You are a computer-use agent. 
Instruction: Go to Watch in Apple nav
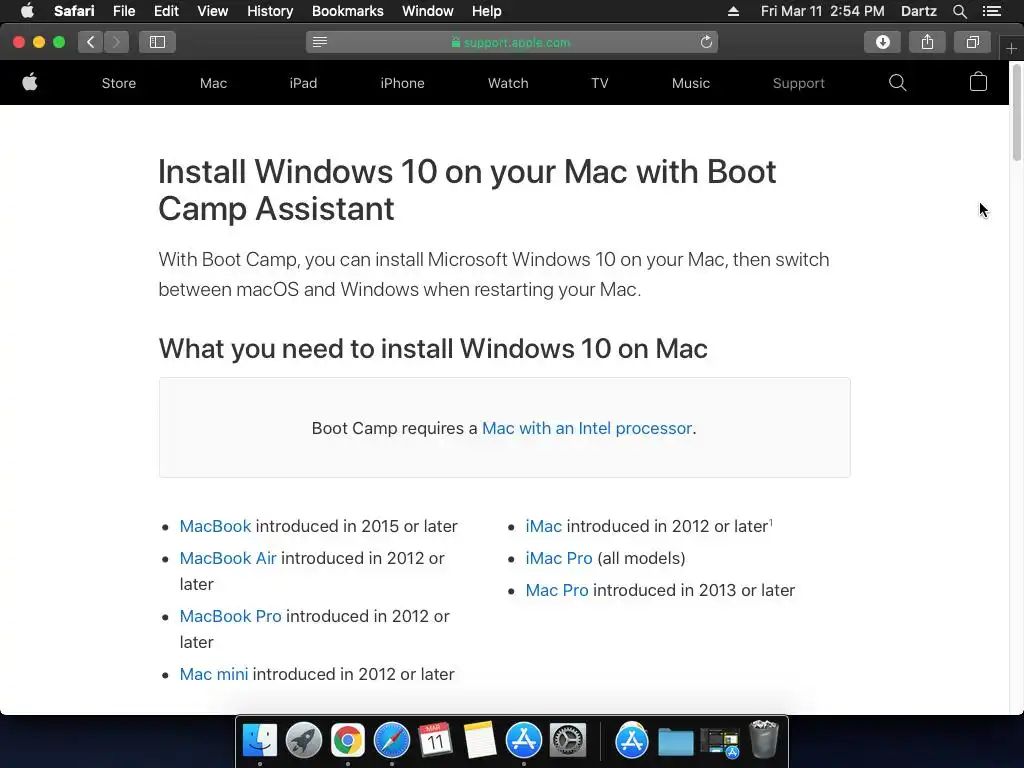pyautogui.click(x=508, y=83)
